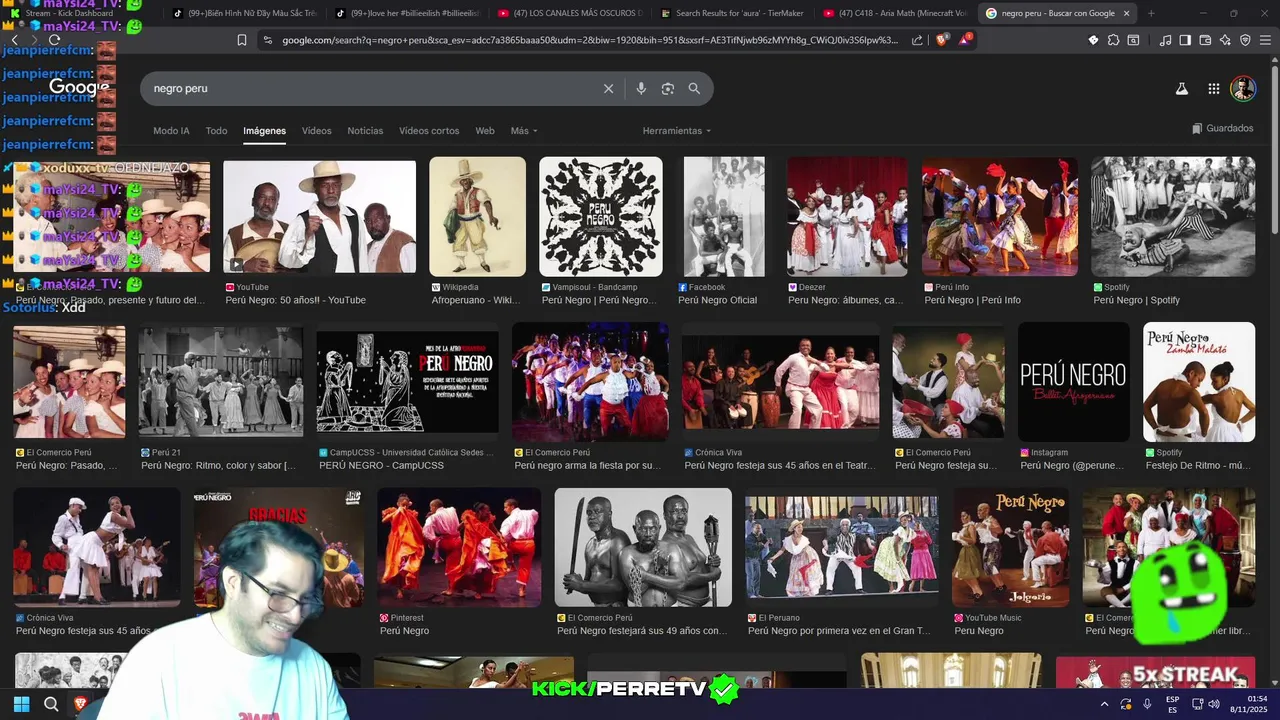Open the Guardados saved items link
The height and width of the screenshot is (720, 1280).
pos(1223,128)
